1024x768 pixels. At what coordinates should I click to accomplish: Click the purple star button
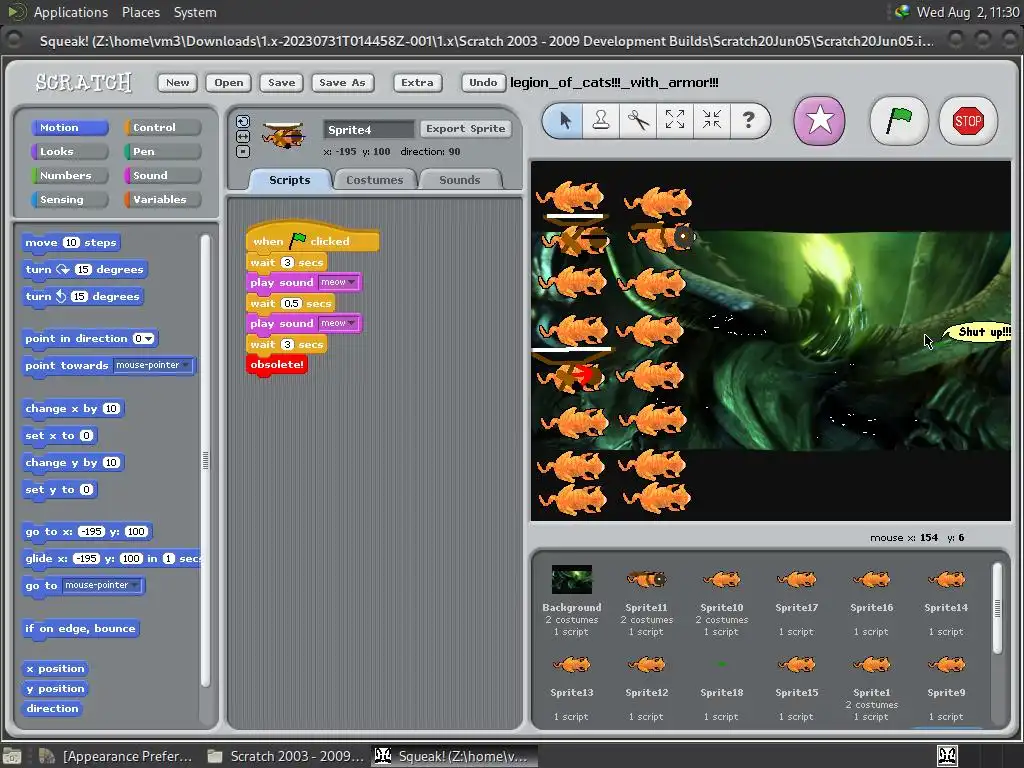pyautogui.click(x=820, y=121)
